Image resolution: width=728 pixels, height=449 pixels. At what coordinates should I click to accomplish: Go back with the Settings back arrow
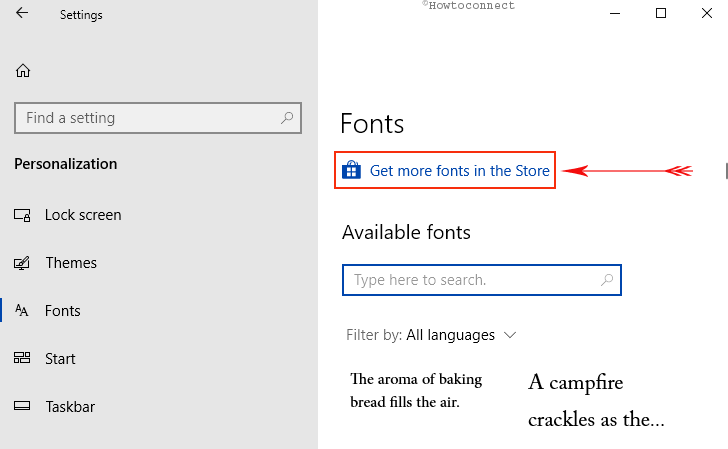click(x=22, y=13)
